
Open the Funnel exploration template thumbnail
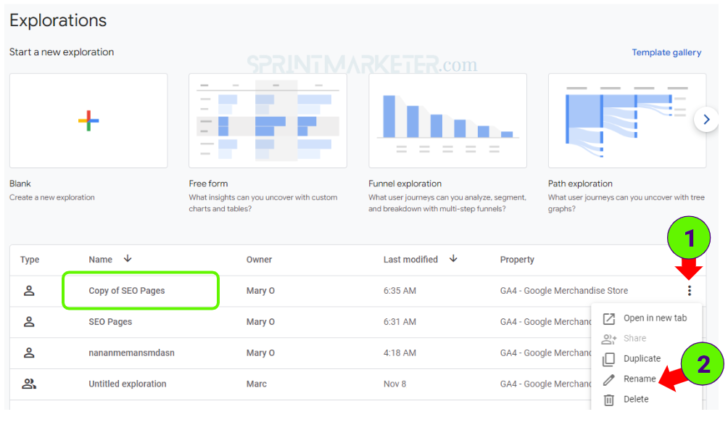pos(448,120)
